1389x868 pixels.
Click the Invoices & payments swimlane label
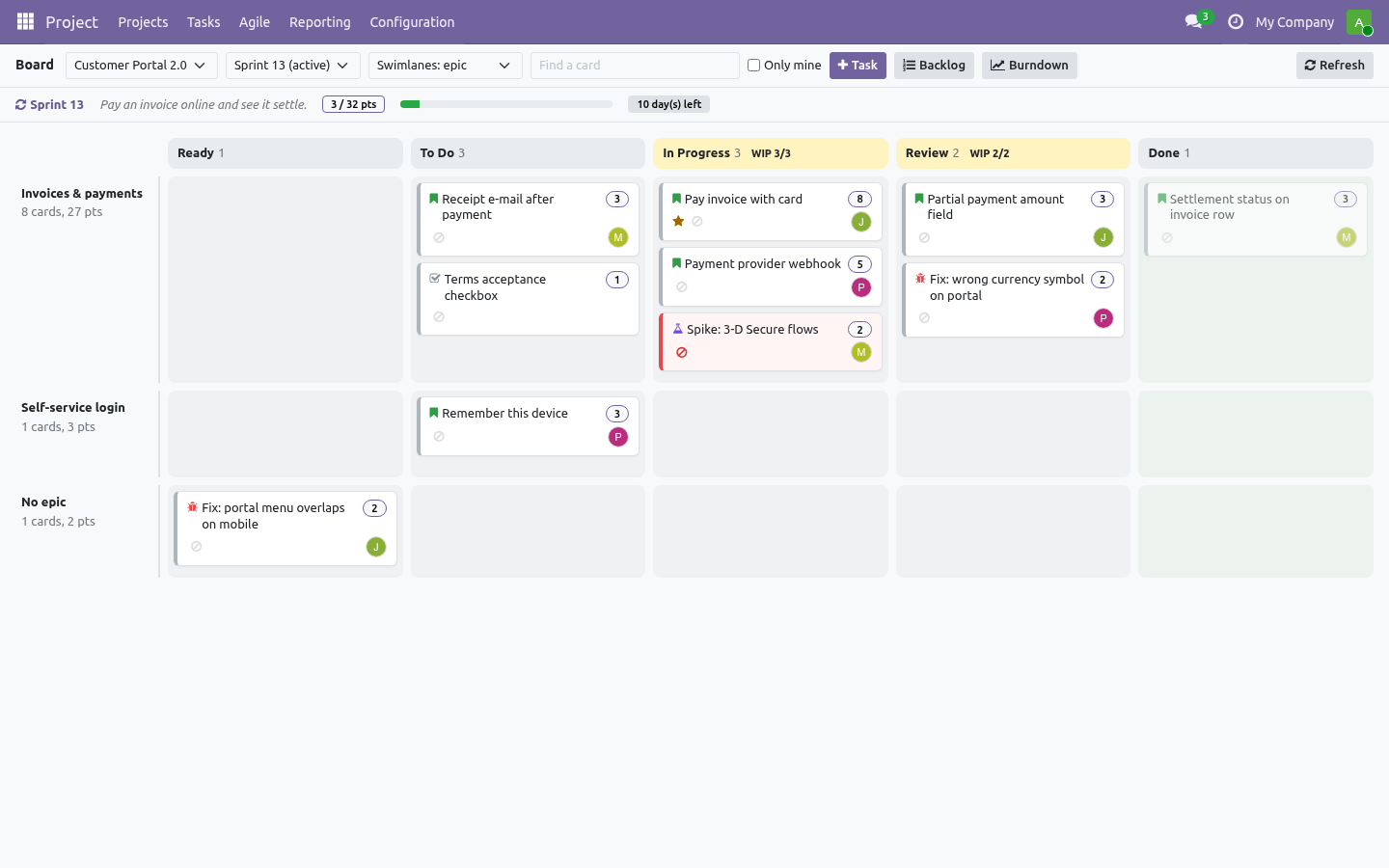click(82, 193)
